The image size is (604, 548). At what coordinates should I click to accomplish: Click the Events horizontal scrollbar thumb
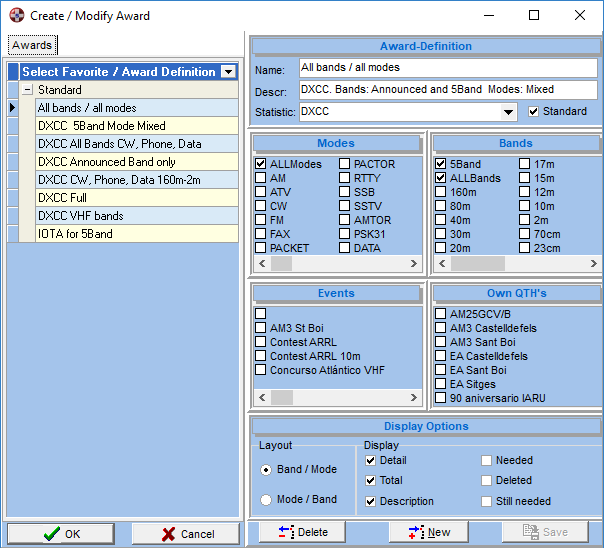(x=282, y=397)
